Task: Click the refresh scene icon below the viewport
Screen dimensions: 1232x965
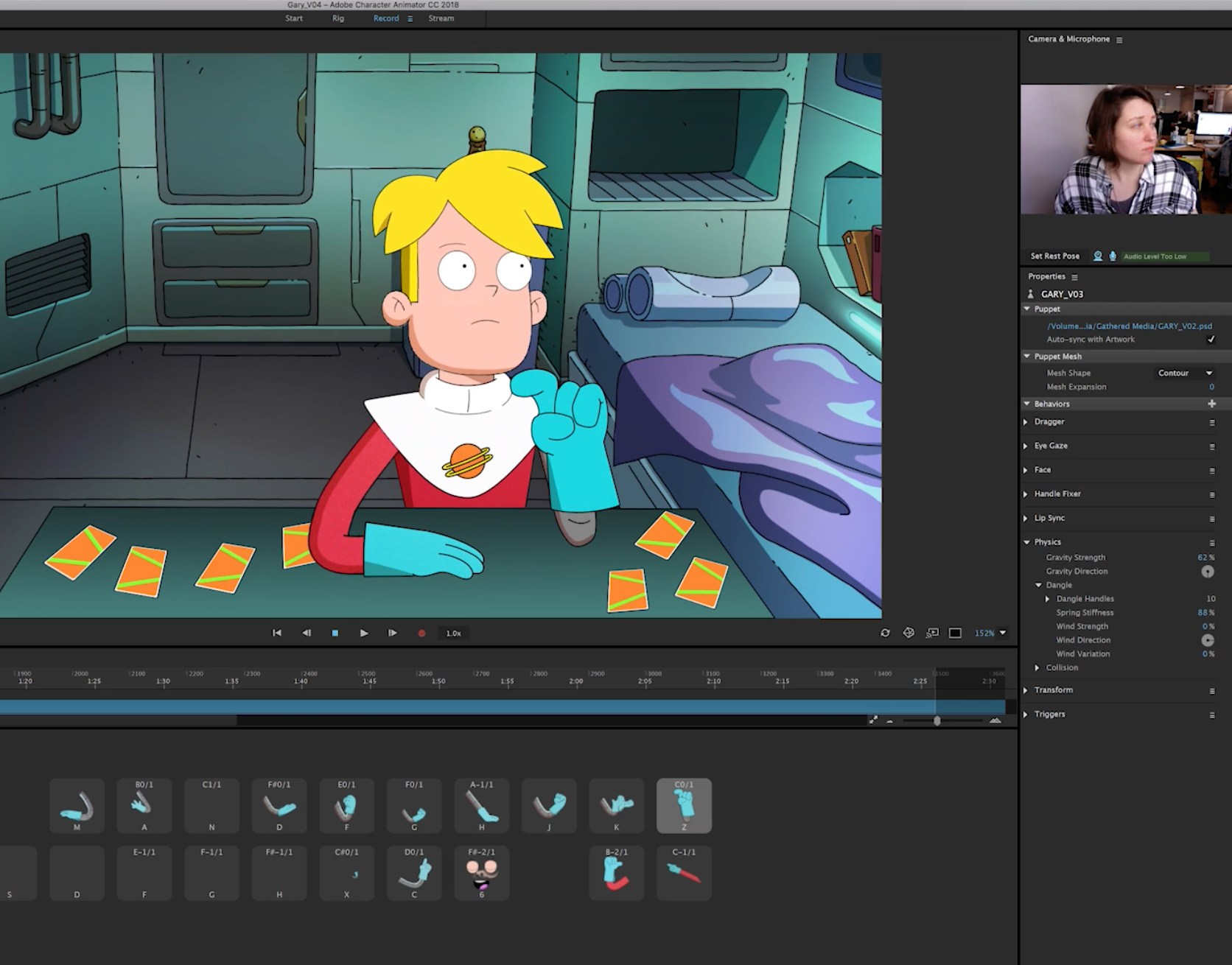Action: [885, 633]
